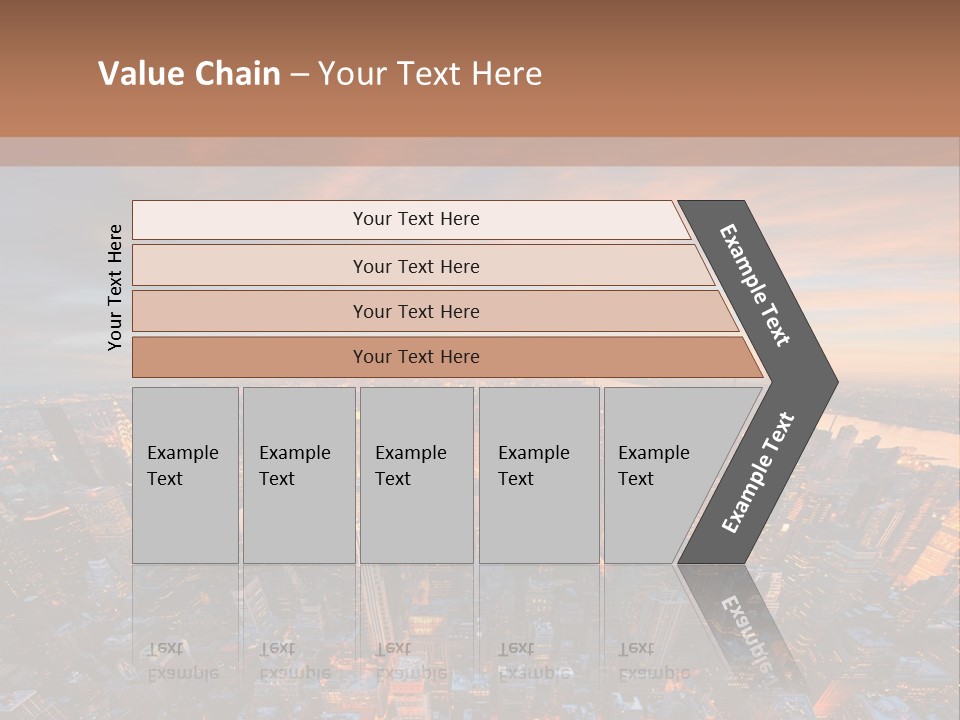Select the second "Your Text Here" bar
The width and height of the screenshot is (960, 720).
tap(415, 266)
